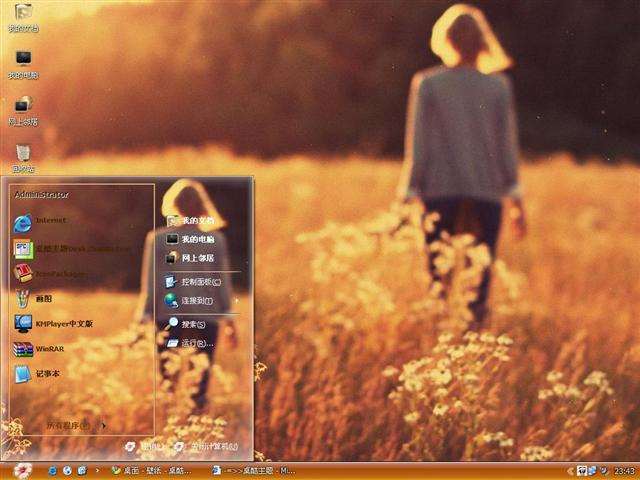The height and width of the screenshot is (480, 640).
Task: Click the first system tray icon
Action: click(582, 471)
